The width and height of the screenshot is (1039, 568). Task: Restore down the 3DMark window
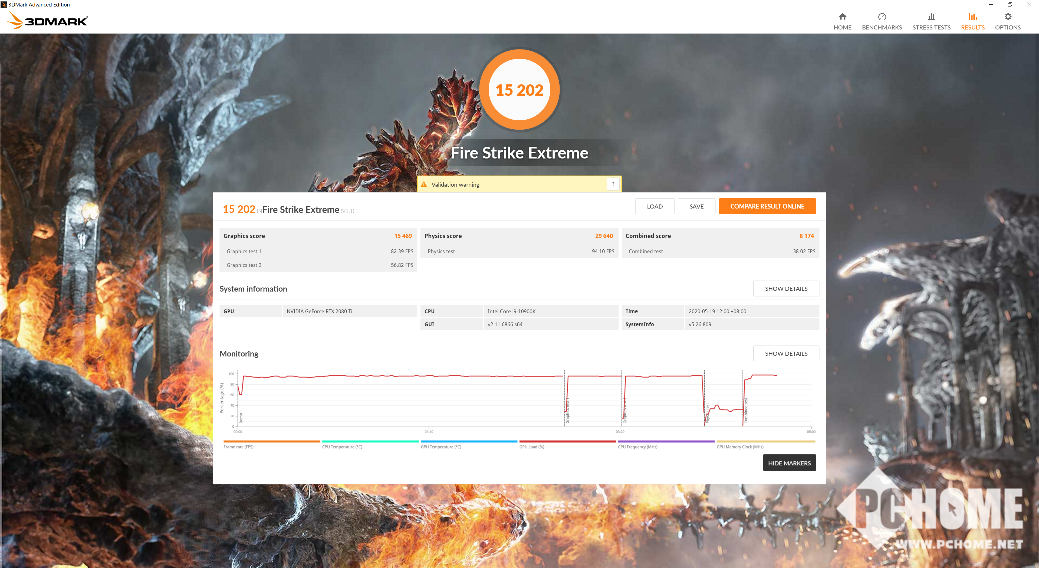click(x=1010, y=4)
